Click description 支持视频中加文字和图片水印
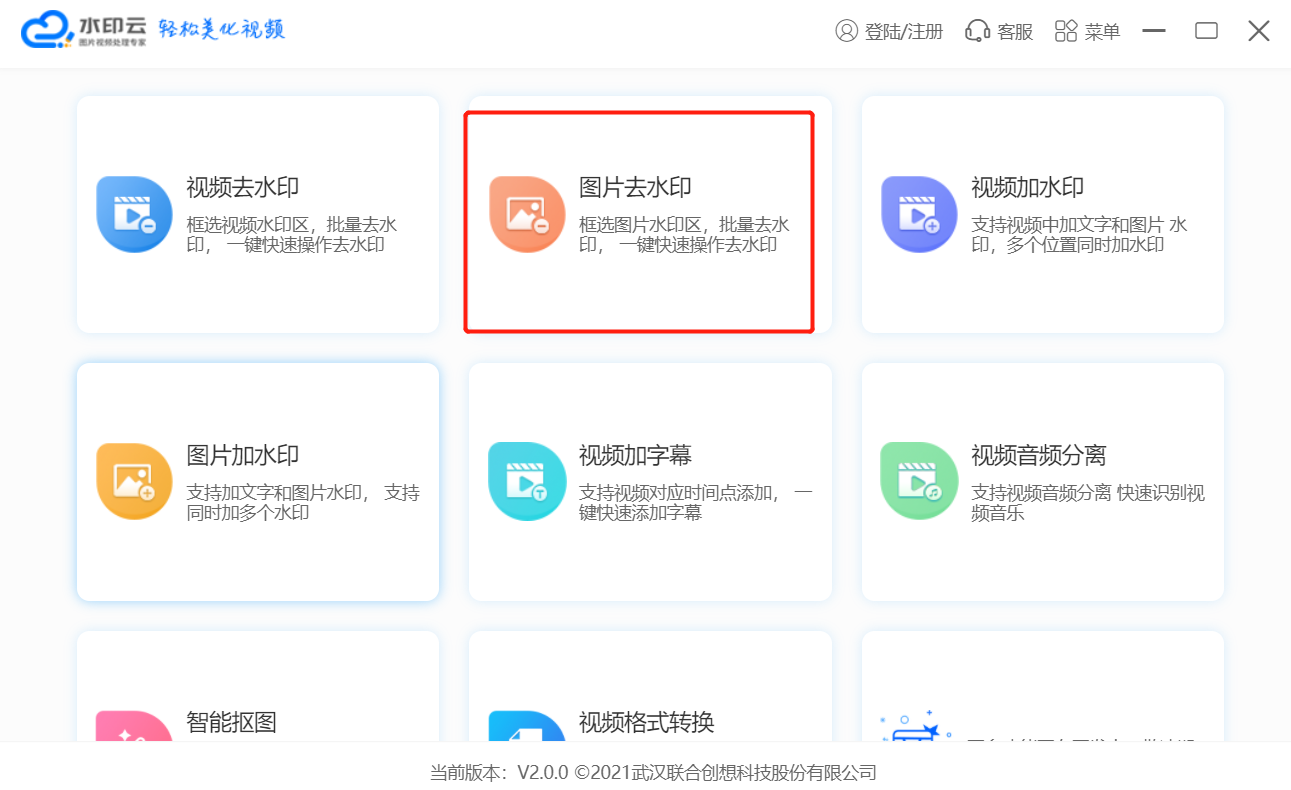The width and height of the screenshot is (1291, 790). [1080, 234]
